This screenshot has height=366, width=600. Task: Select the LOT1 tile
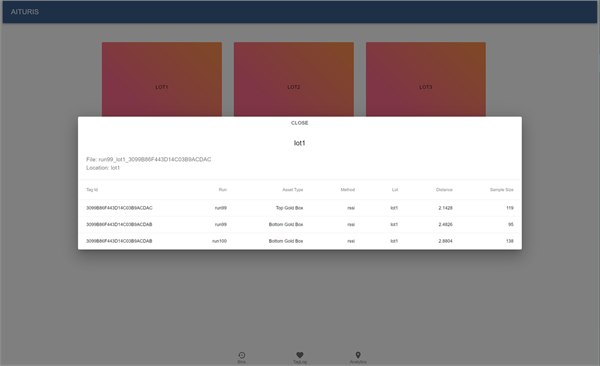(x=162, y=79)
